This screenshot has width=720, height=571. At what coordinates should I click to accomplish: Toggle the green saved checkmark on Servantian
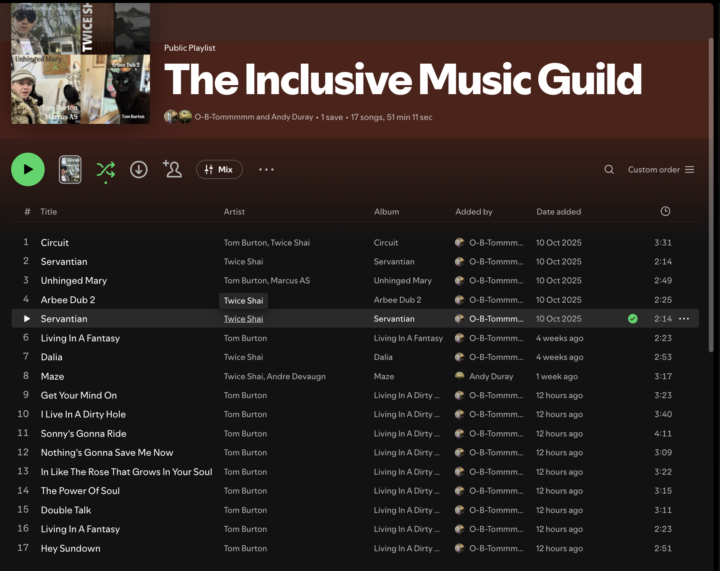point(632,319)
